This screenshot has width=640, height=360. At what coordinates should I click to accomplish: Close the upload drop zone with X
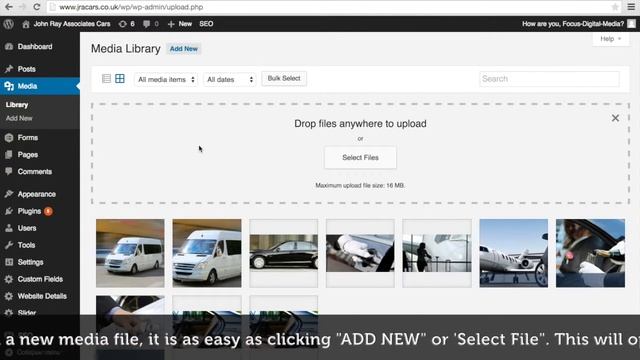click(x=615, y=118)
